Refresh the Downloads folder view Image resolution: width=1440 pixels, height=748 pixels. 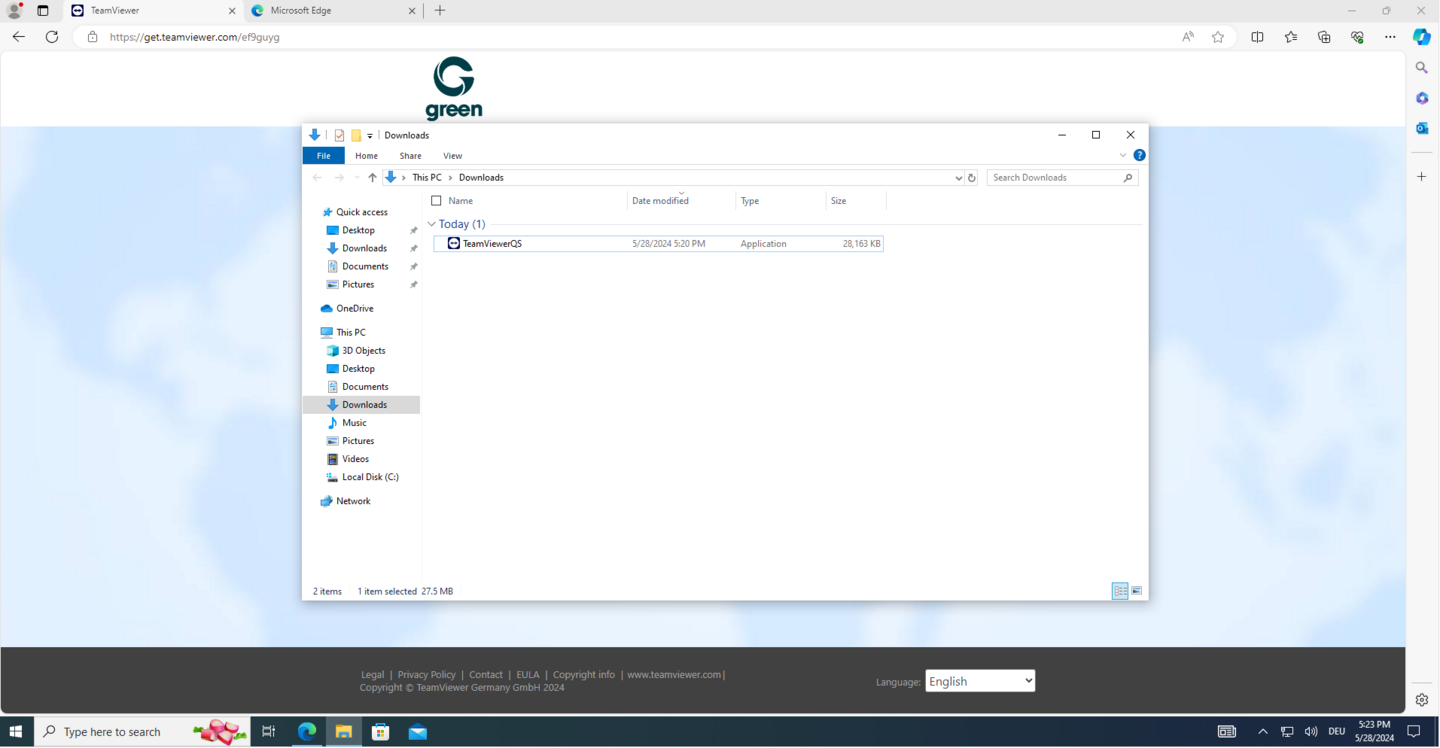[972, 178]
